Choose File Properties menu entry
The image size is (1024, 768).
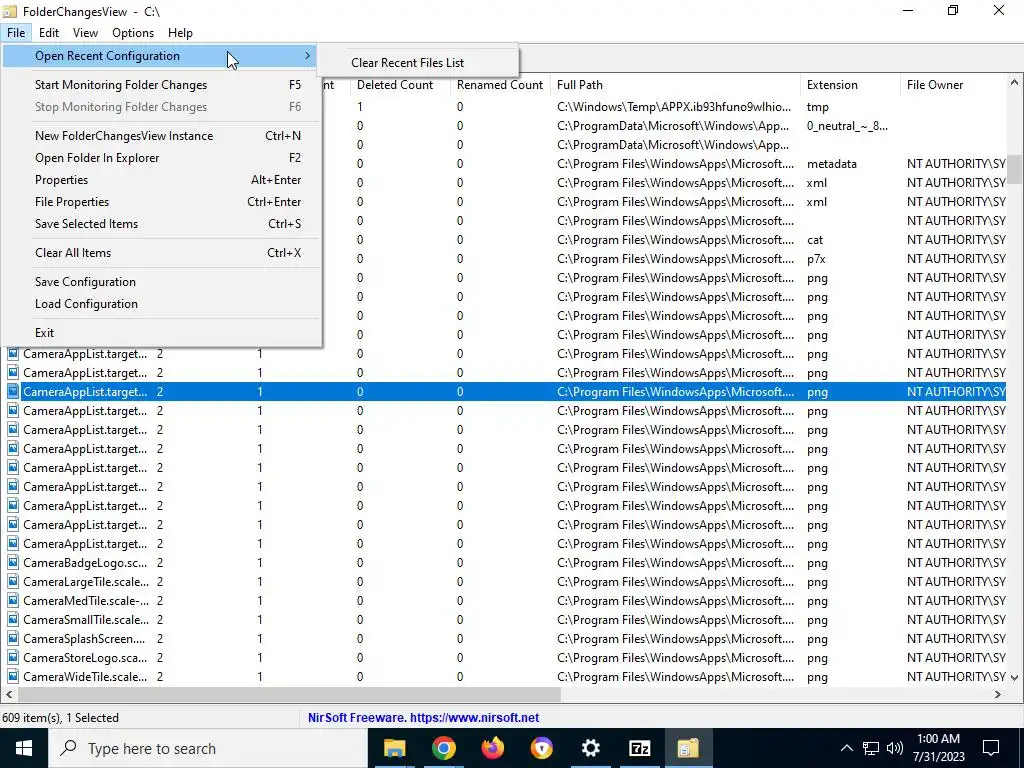tap(161, 202)
